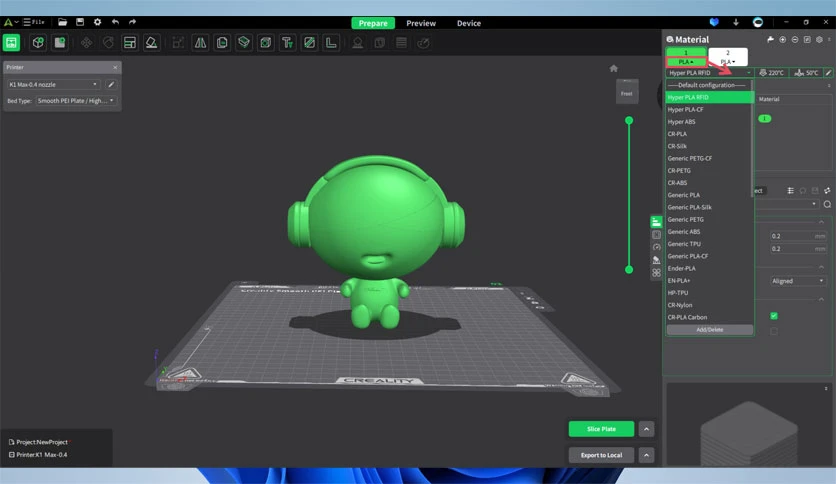Image resolution: width=836 pixels, height=484 pixels.
Task: Select the cut layers tool
Action: pyautogui.click(x=244, y=43)
